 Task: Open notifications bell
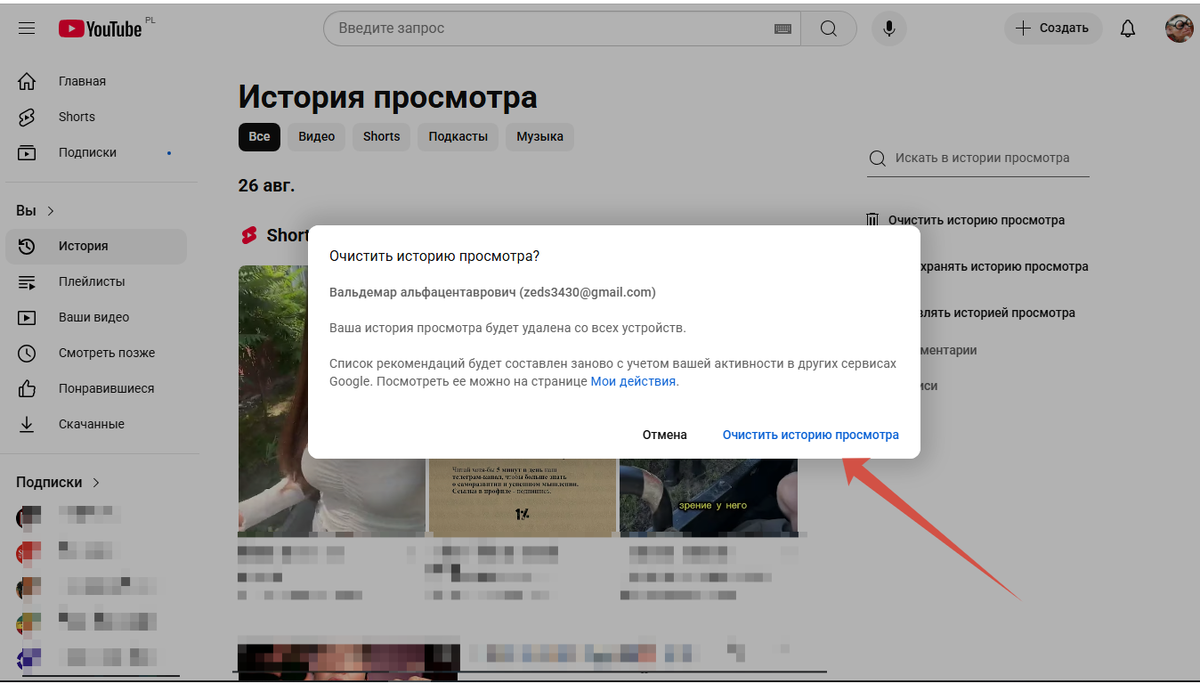[1128, 29]
